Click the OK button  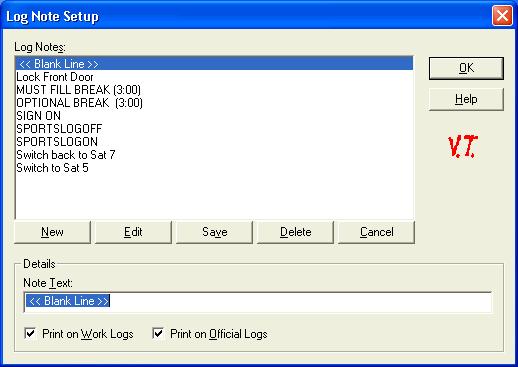[466, 68]
